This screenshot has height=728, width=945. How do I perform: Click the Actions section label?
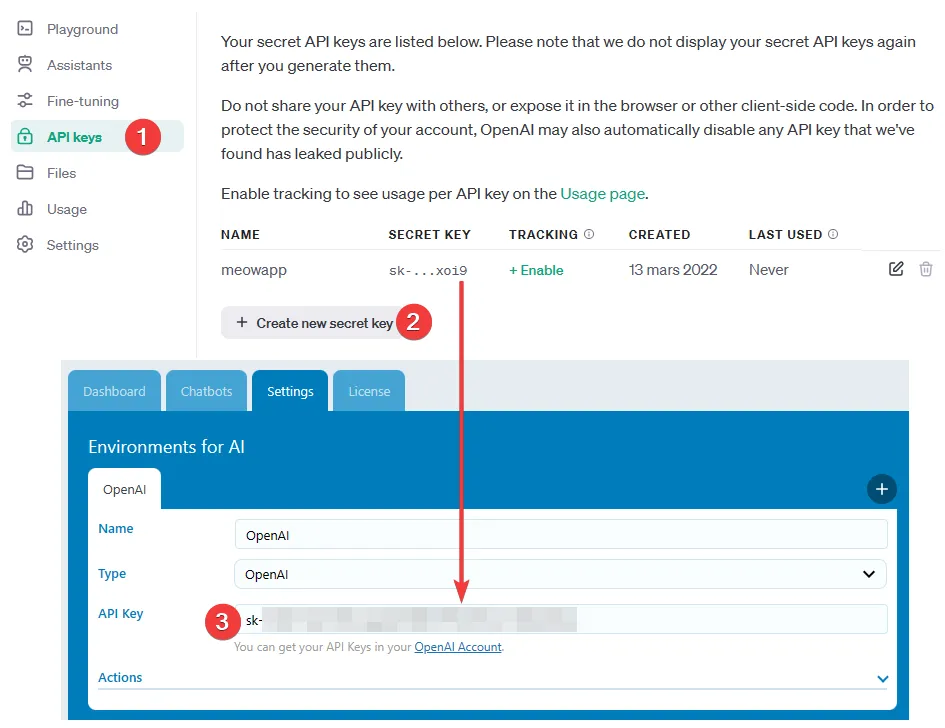121,677
